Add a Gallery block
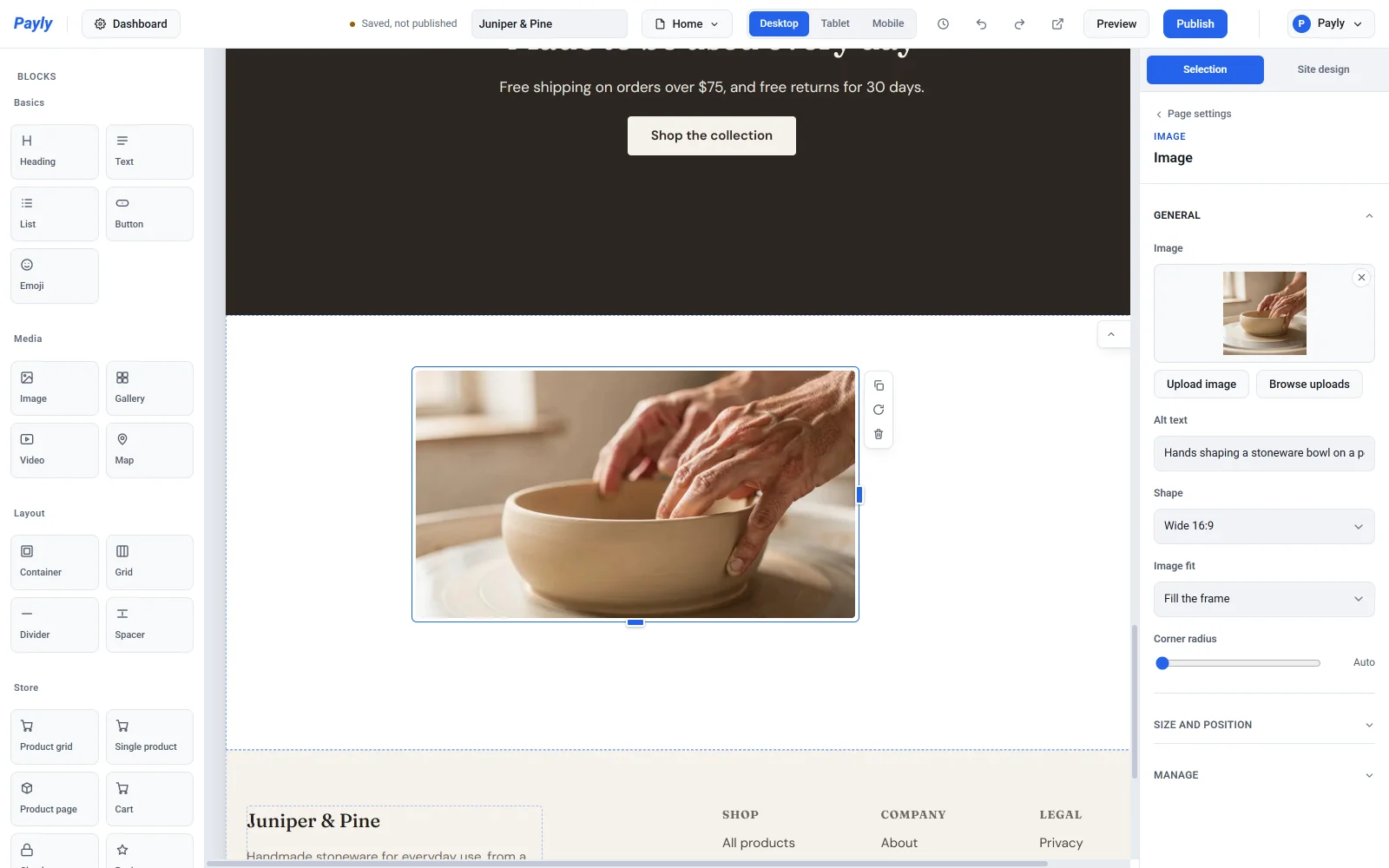Viewport: 1389px width, 868px height. [149, 388]
